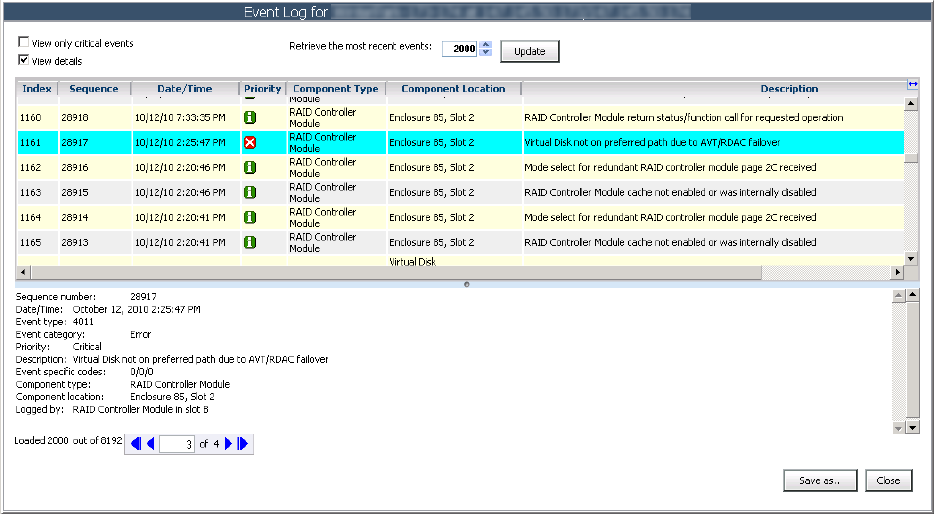Increase the recent events count using up arrow
The height and width of the screenshot is (514, 934).
tap(486, 44)
